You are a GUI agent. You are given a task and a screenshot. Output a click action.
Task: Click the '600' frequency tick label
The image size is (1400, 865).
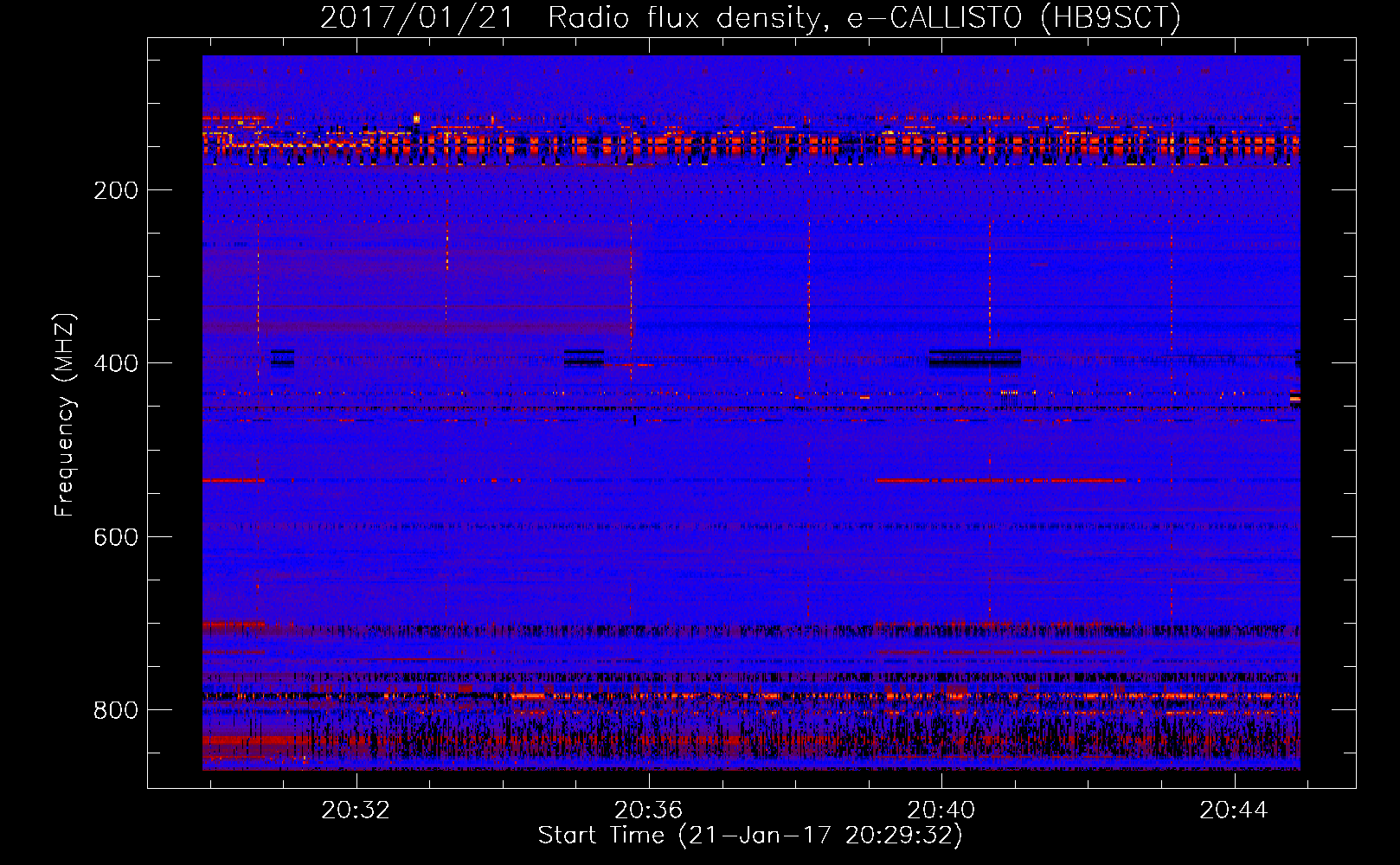[x=116, y=537]
